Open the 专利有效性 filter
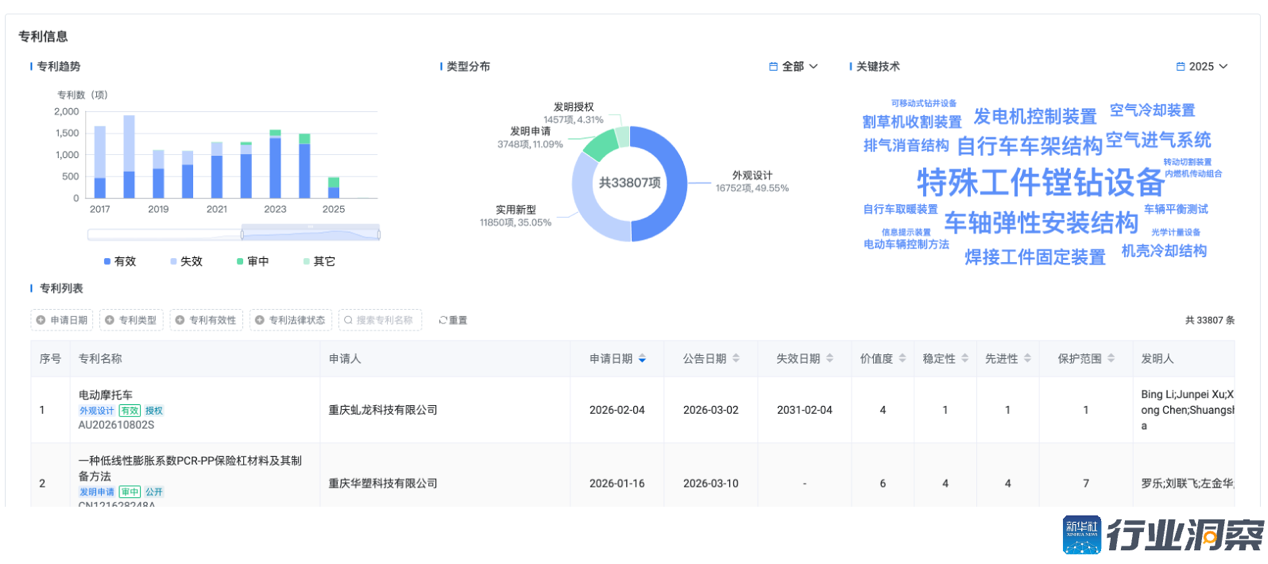Viewport: 1268px width, 564px height. pyautogui.click(x=206, y=320)
